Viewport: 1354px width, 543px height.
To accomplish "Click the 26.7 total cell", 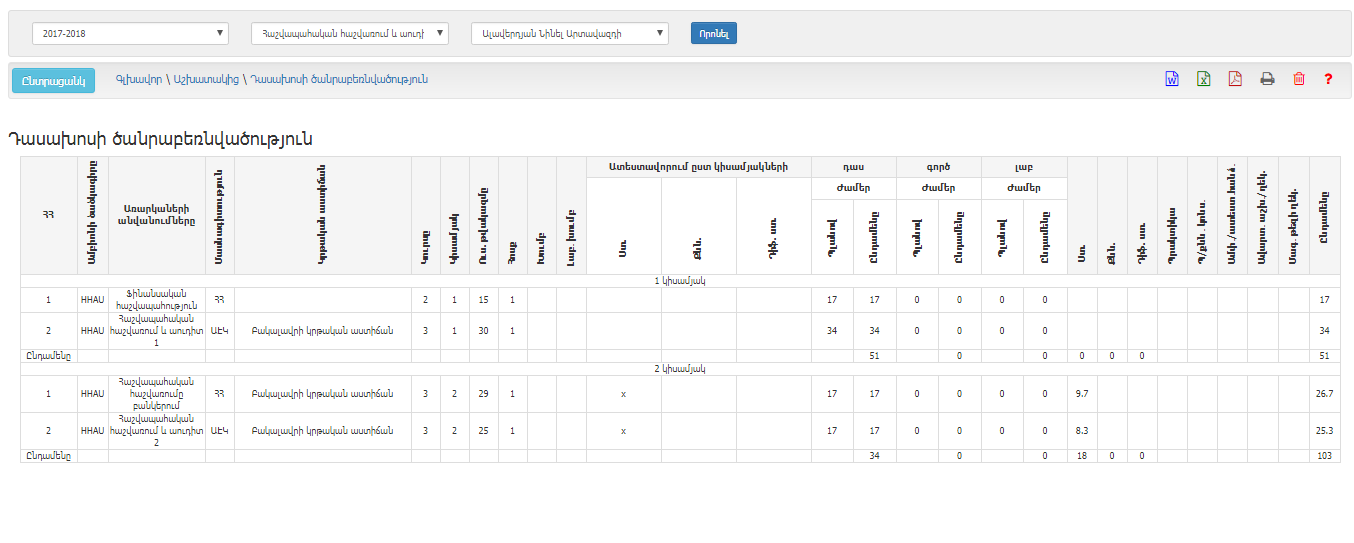I will [x=1324, y=394].
